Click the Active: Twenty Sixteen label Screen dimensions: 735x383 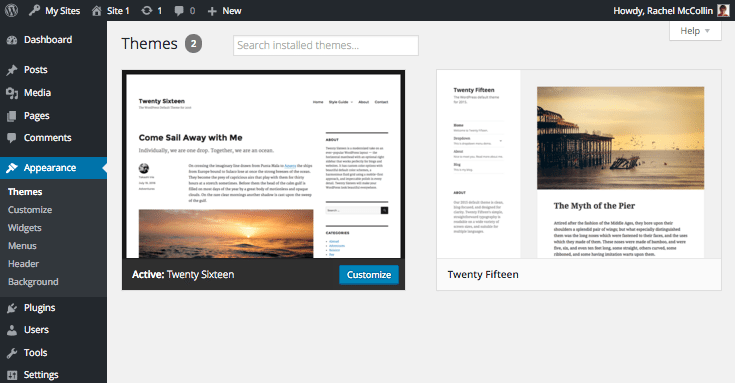(183, 275)
